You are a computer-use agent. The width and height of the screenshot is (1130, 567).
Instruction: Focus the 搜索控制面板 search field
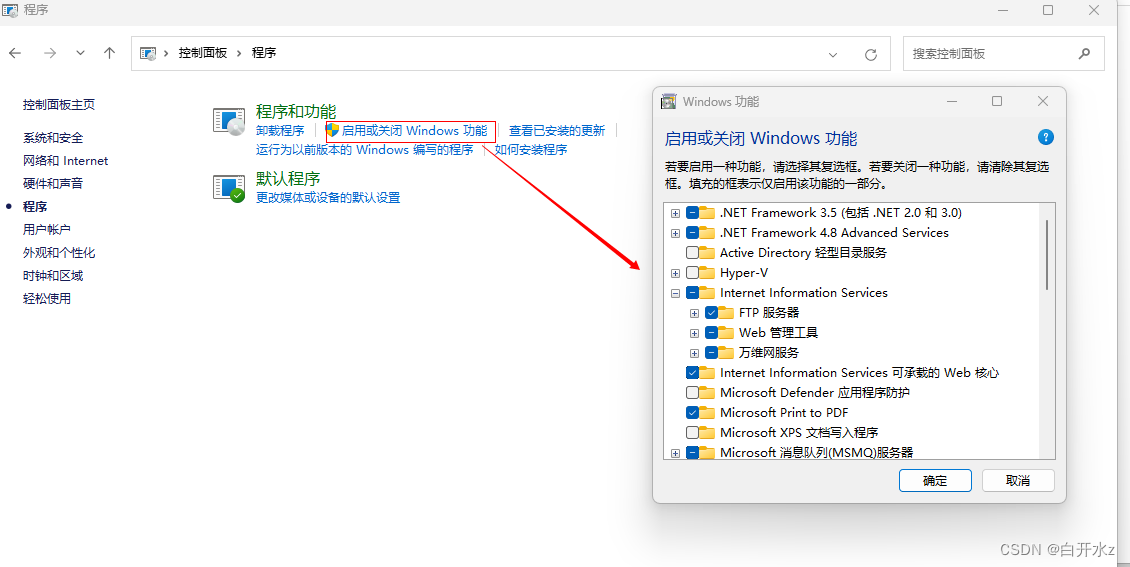coord(1003,54)
